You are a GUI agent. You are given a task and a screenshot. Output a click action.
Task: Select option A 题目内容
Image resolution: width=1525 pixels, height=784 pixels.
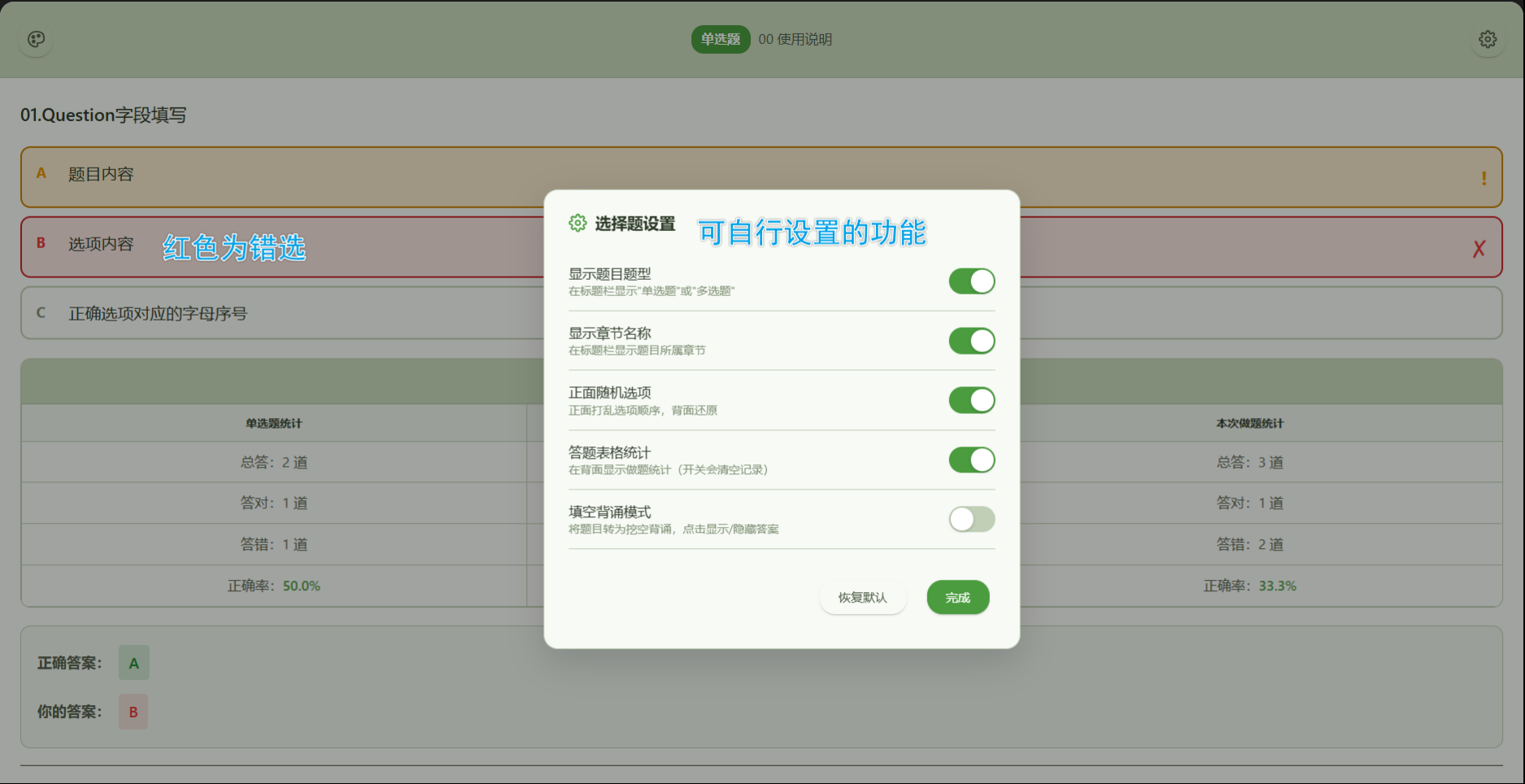point(761,177)
